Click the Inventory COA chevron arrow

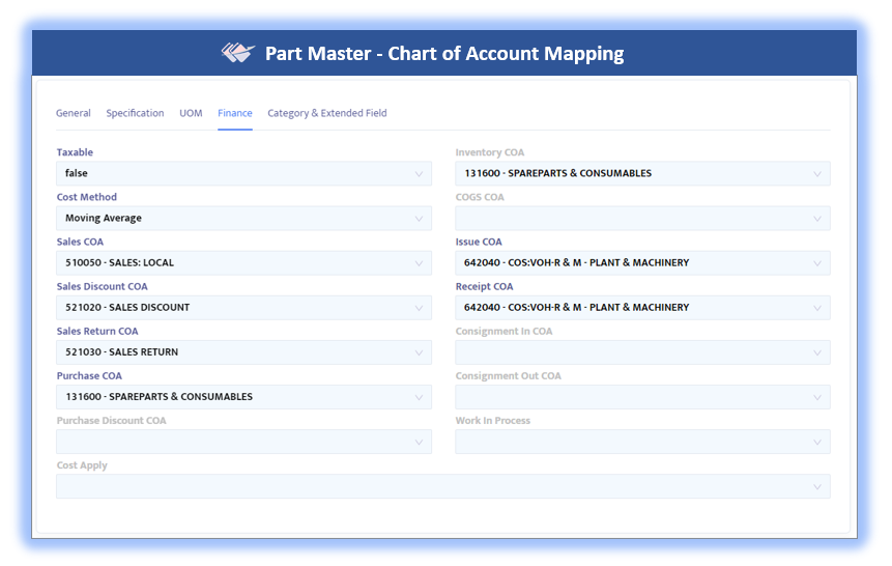[x=817, y=174]
